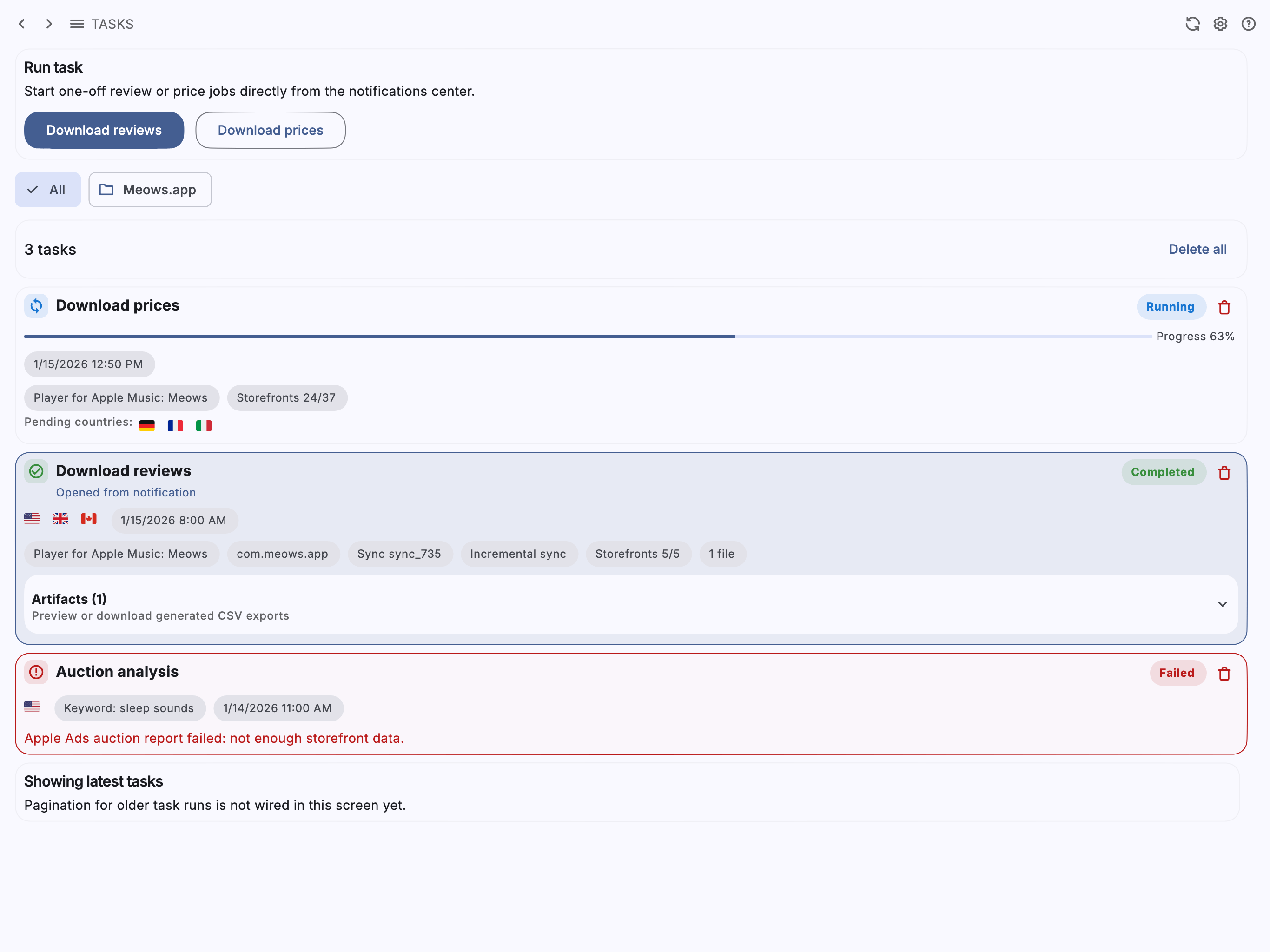1270x952 pixels.
Task: Delete the running Download prices task
Action: pyautogui.click(x=1224, y=307)
